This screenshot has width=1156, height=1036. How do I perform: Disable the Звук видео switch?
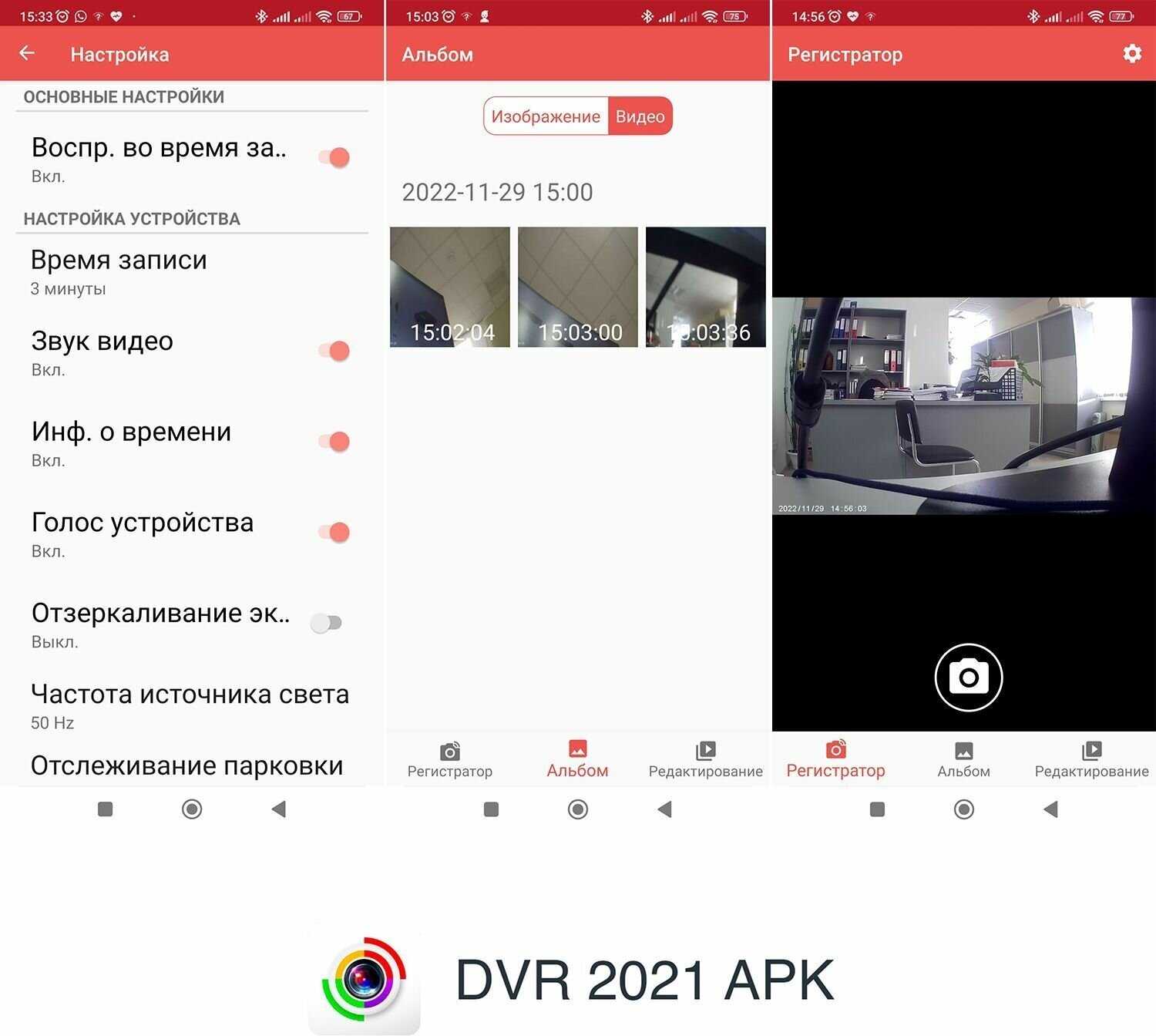(334, 351)
